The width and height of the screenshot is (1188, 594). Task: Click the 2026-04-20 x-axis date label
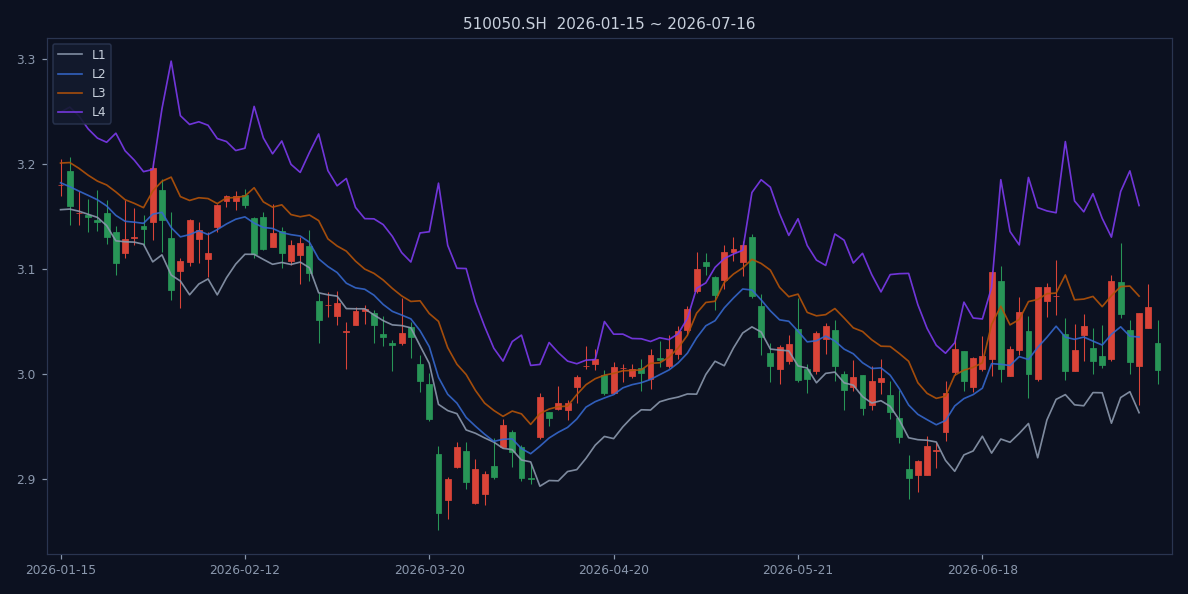(614, 570)
